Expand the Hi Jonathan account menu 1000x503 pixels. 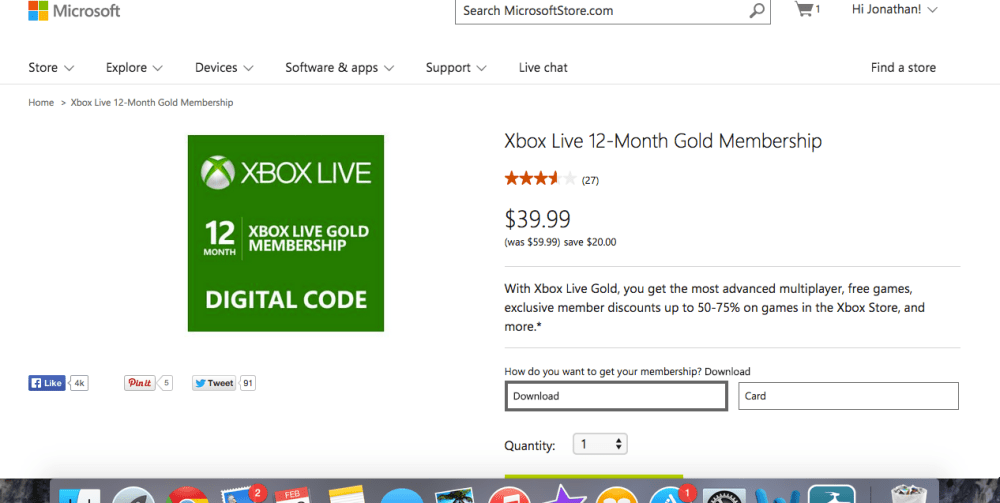coord(894,10)
